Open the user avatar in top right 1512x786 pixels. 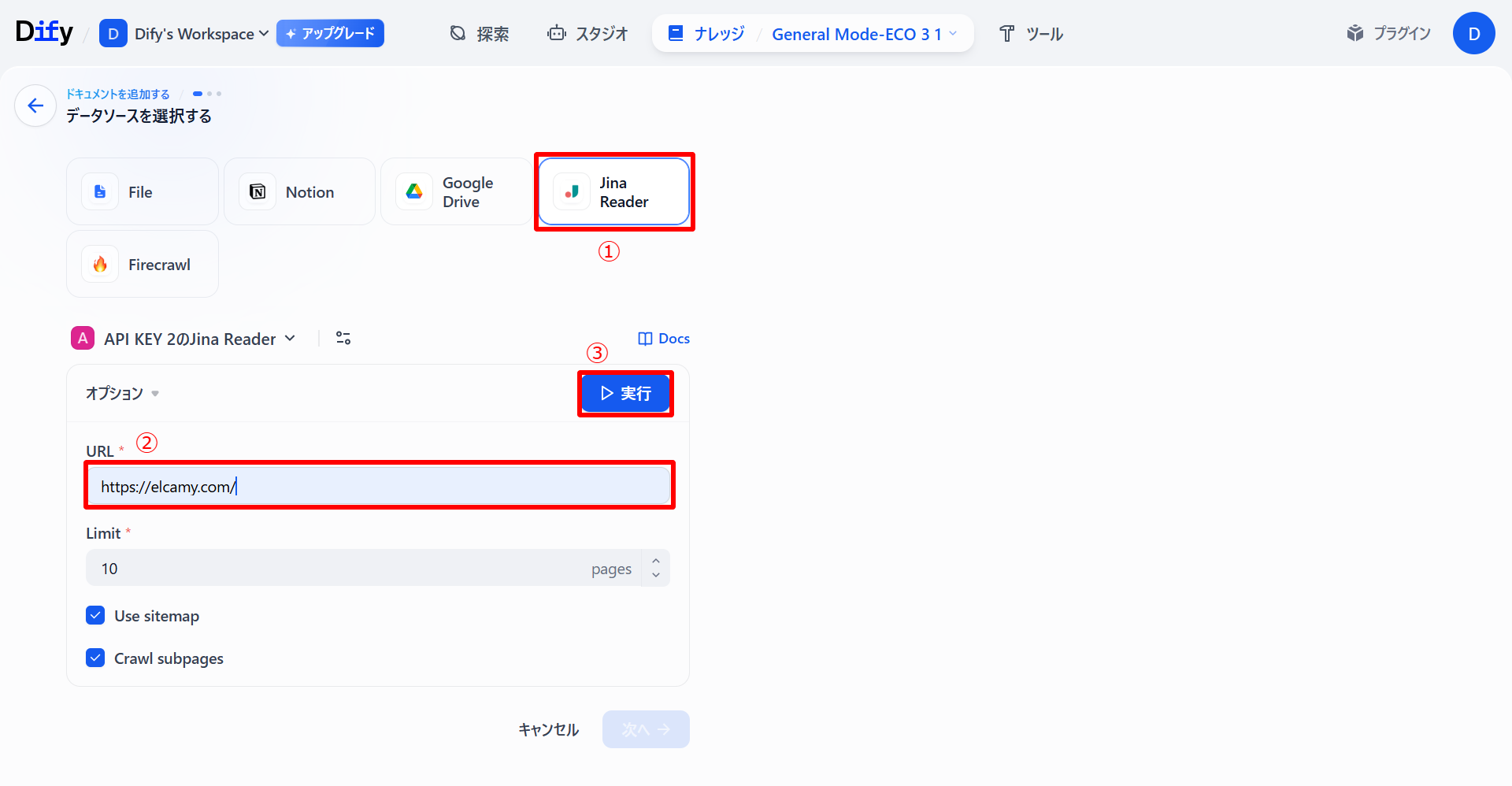point(1473,34)
